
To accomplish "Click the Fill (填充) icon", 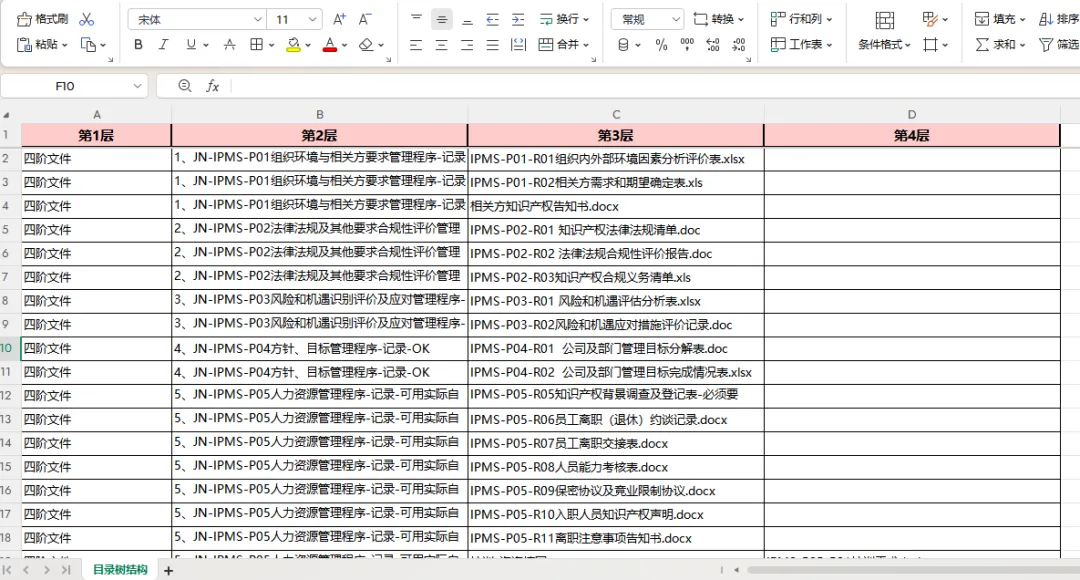I will pos(982,19).
